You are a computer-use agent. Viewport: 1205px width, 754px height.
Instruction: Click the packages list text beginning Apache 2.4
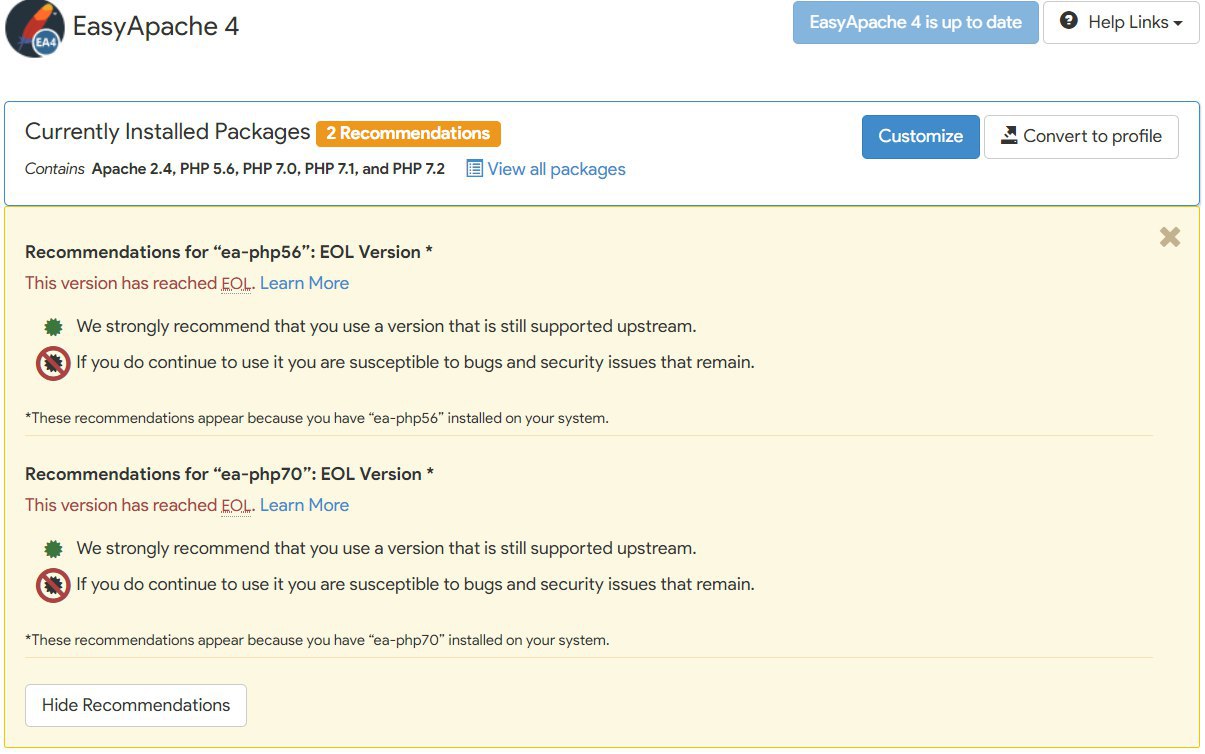coord(268,169)
